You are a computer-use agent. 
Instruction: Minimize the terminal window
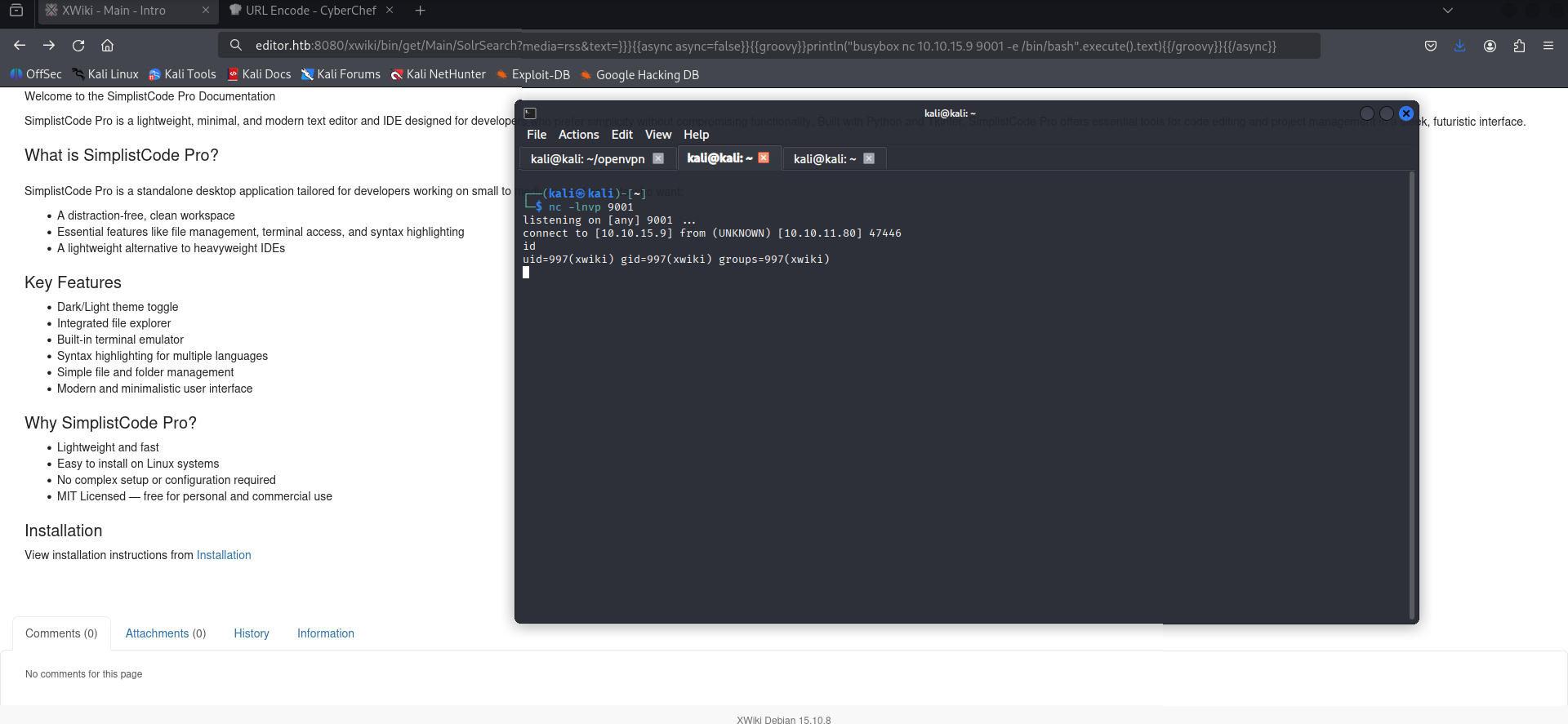pos(1367,113)
